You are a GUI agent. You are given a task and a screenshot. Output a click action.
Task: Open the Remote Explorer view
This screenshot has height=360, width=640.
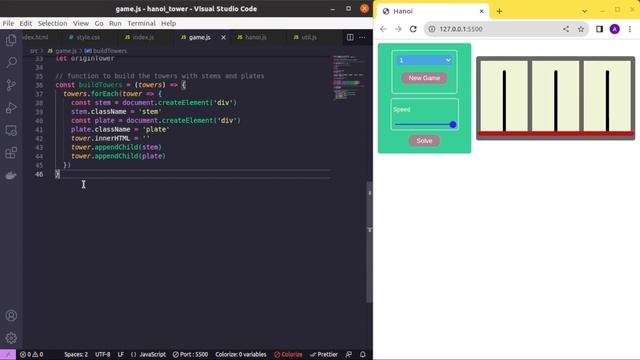coord(11,131)
